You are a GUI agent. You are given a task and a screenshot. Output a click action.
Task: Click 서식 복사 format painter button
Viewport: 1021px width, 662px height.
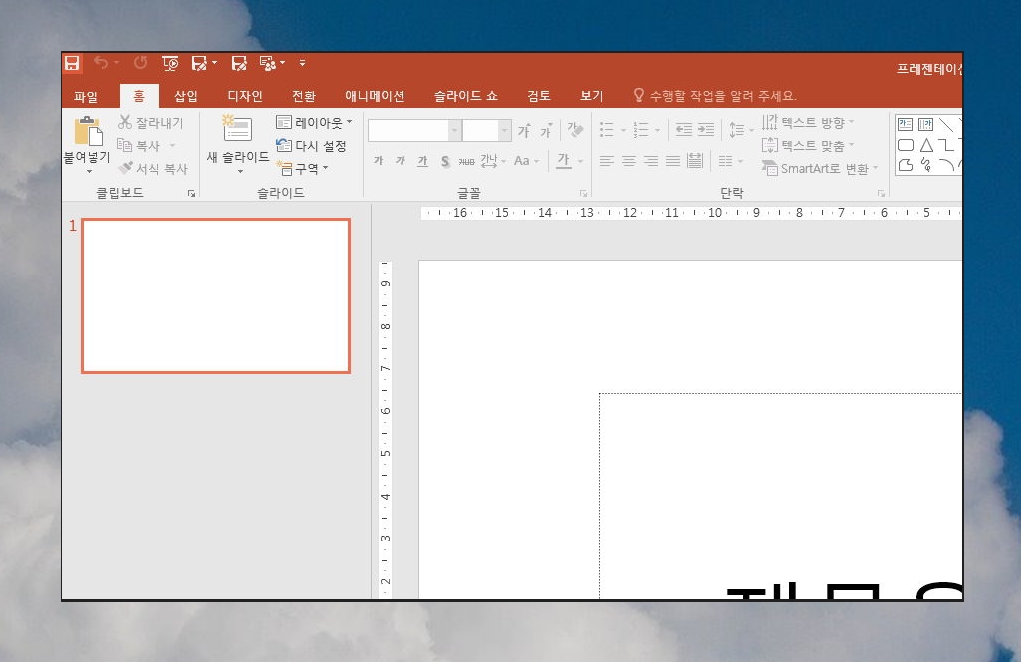[152, 169]
